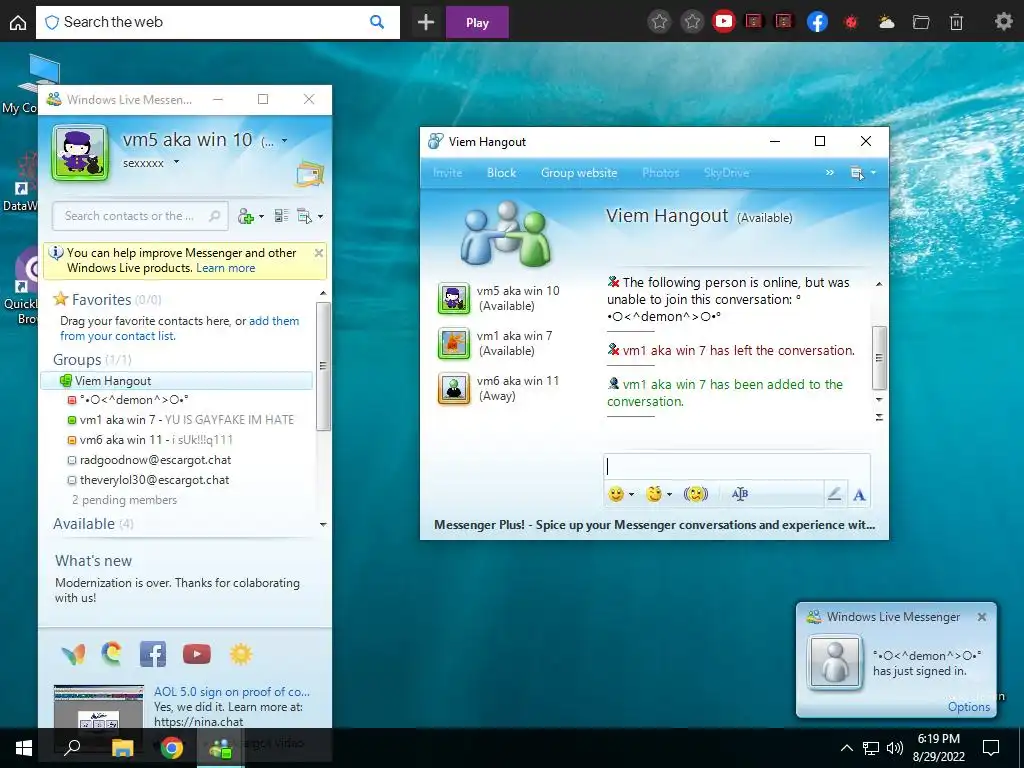
Task: Click the Facebook icon in Messenger footer
Action: click(153, 654)
